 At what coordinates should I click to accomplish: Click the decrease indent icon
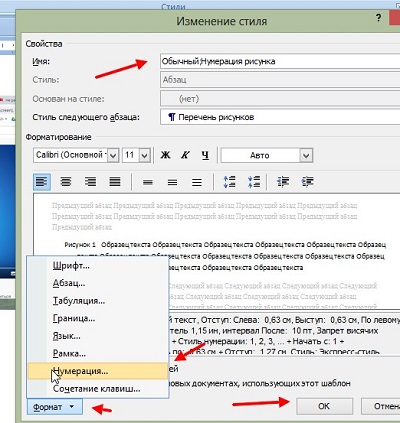(x=283, y=182)
